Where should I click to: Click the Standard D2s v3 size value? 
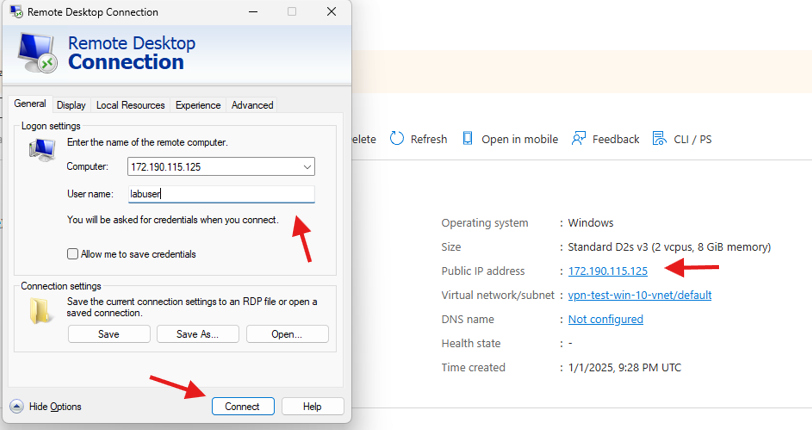tap(669, 247)
